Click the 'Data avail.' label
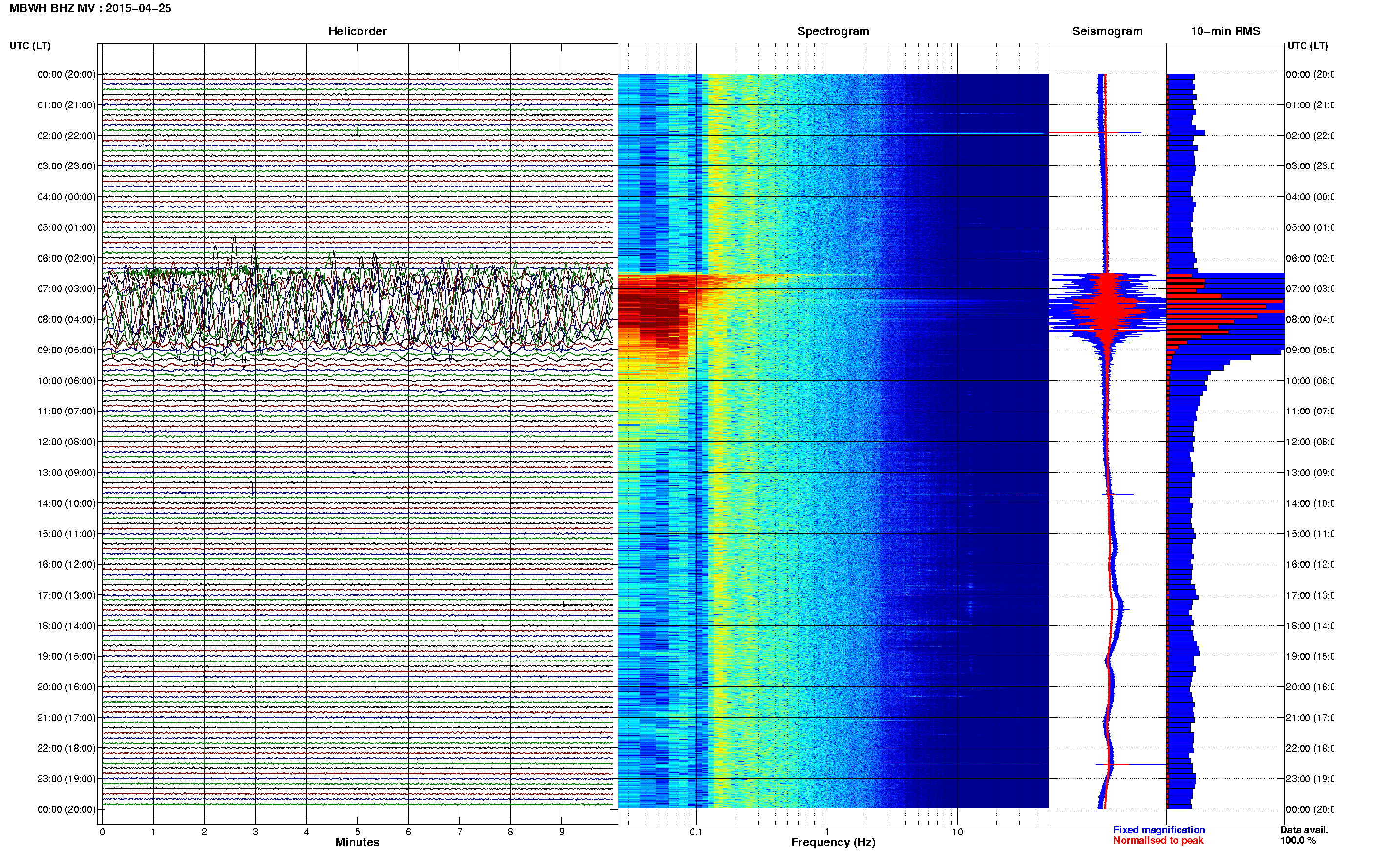1389x868 pixels. pos(1304,830)
